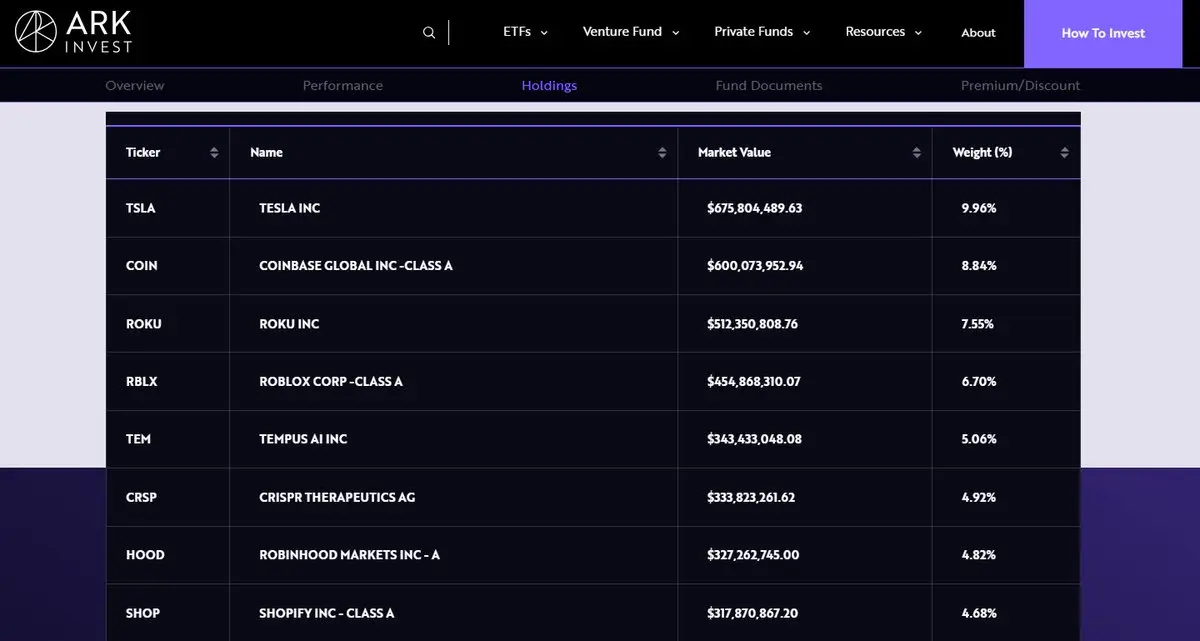
Task: Click the How To Invest button
Action: 1103,33
